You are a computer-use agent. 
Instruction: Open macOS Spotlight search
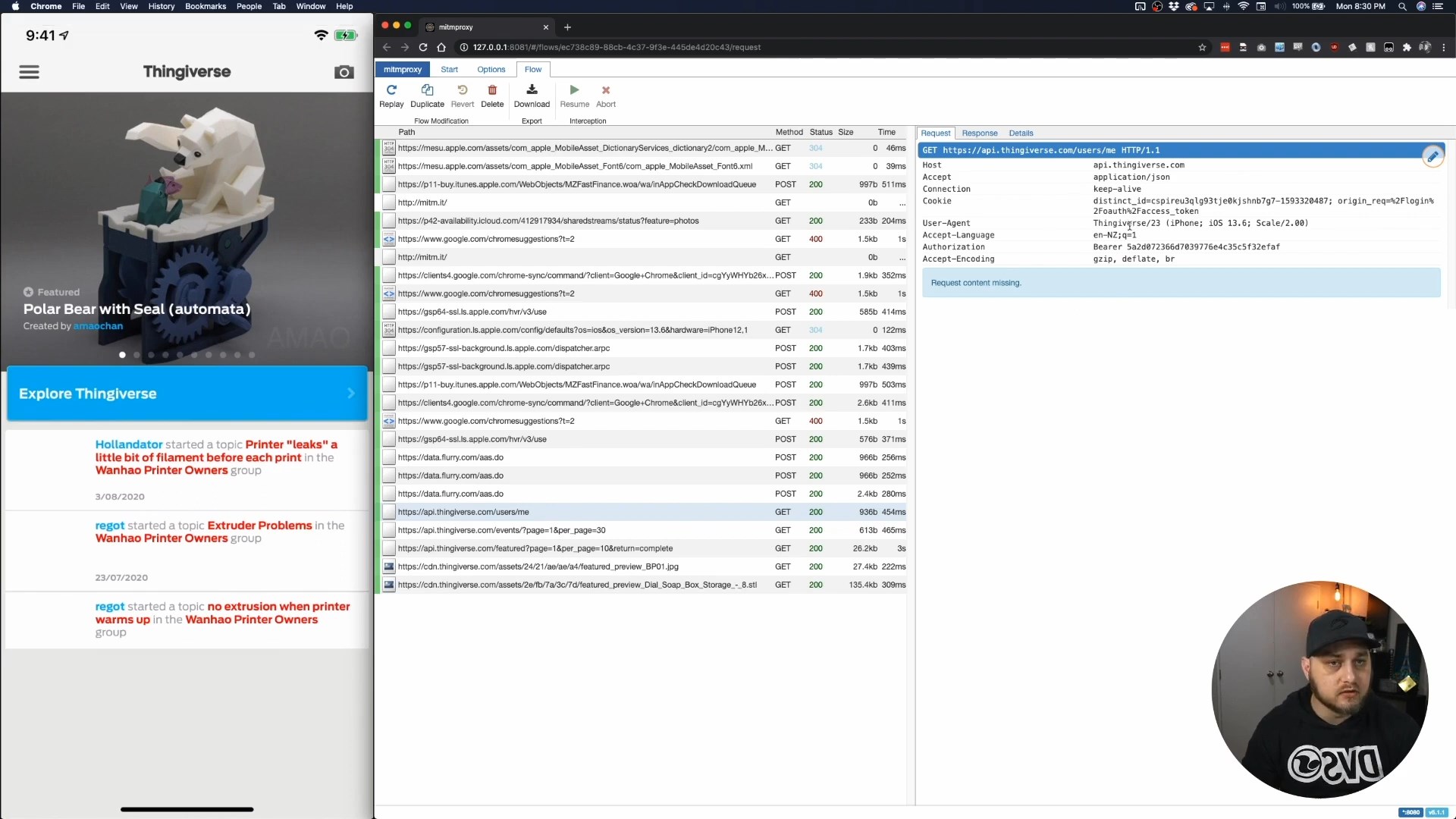click(1402, 6)
